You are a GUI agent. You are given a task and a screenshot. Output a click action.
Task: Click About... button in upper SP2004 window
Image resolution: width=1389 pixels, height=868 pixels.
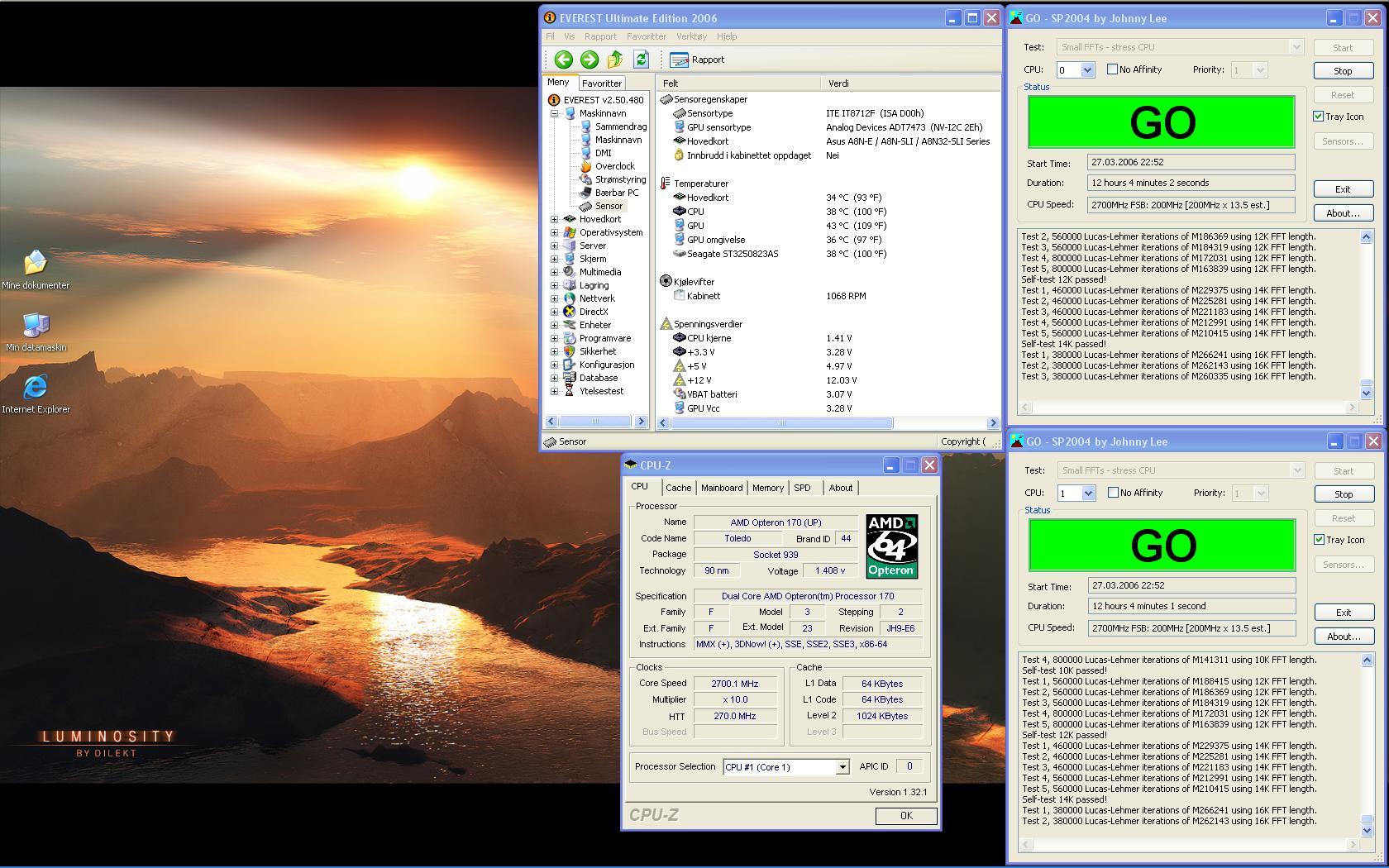(x=1343, y=213)
